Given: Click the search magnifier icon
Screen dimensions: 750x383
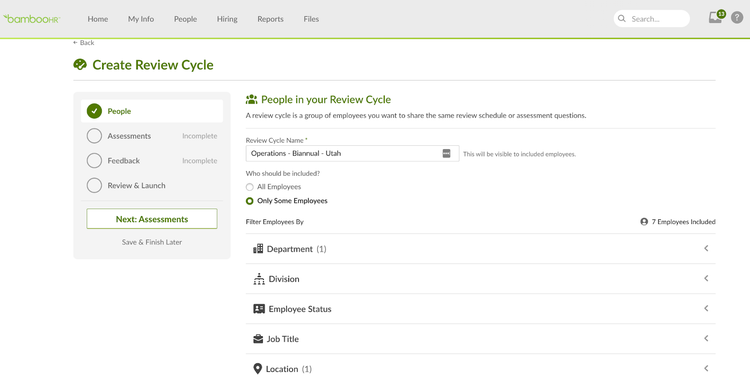Looking at the screenshot, I should [622, 19].
